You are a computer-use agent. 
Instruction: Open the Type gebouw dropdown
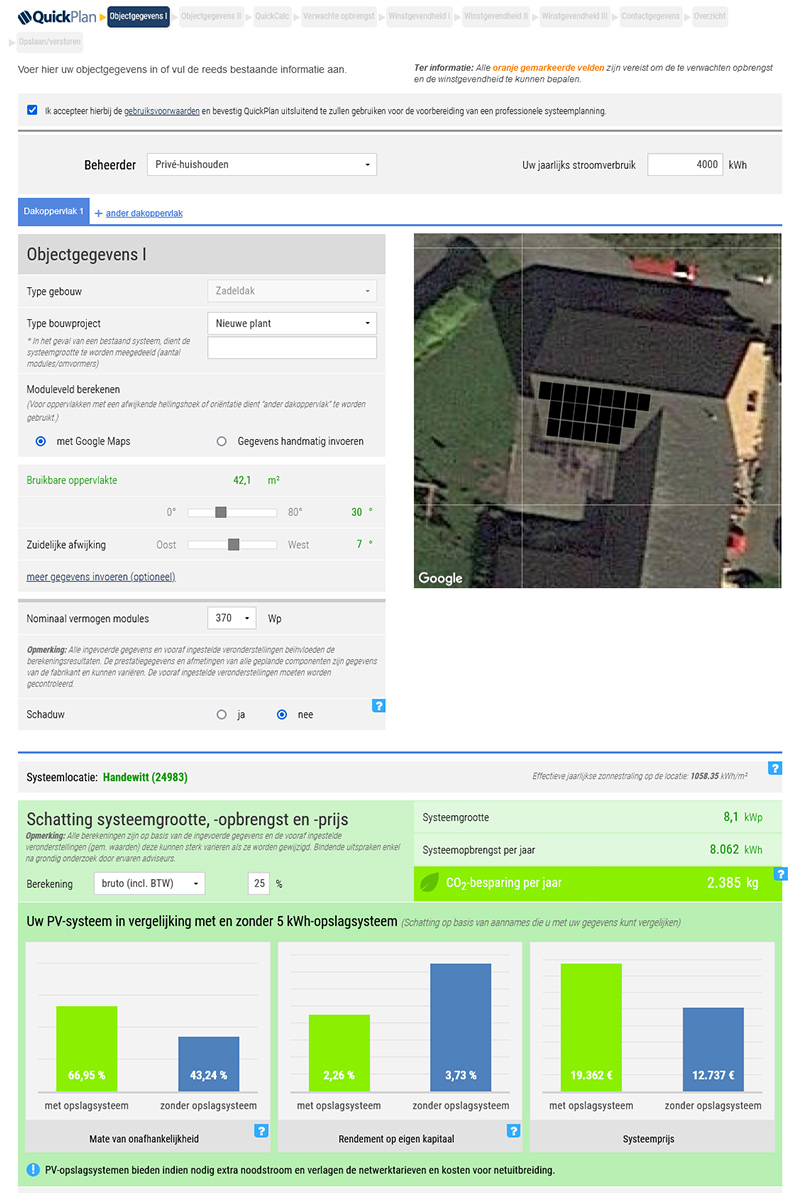point(292,291)
